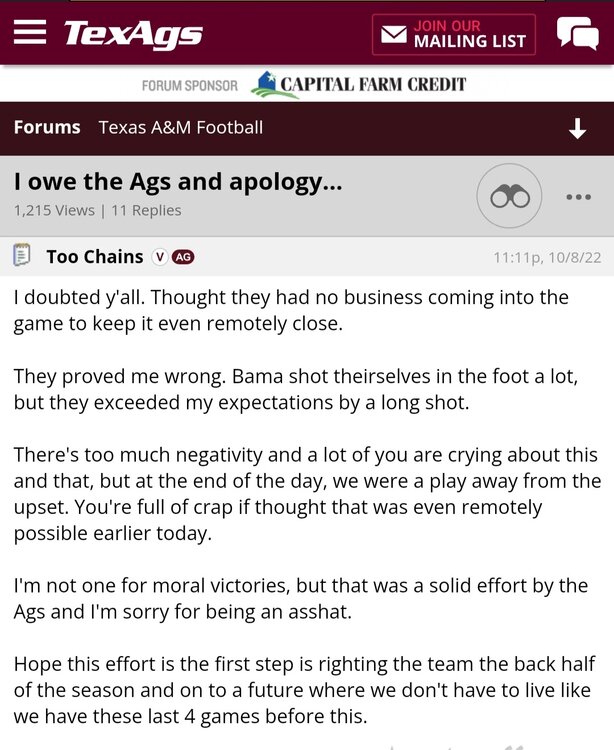Open the three-dot thread options menu
Viewport: 614px width, 750px height.
578,197
